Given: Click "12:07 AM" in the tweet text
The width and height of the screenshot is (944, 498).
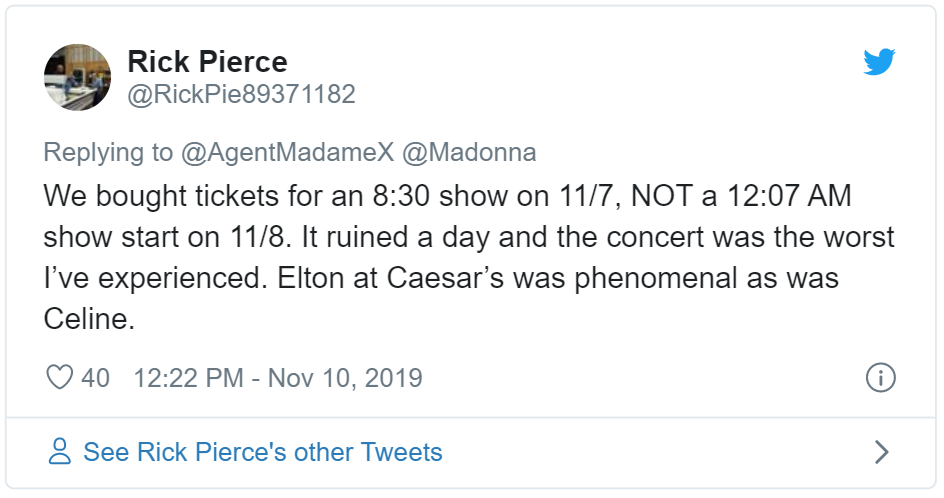Looking at the screenshot, I should point(778,195).
